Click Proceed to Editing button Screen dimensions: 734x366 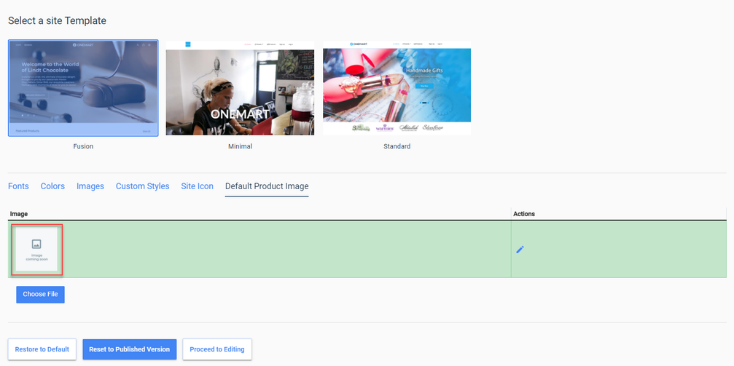tap(217, 349)
